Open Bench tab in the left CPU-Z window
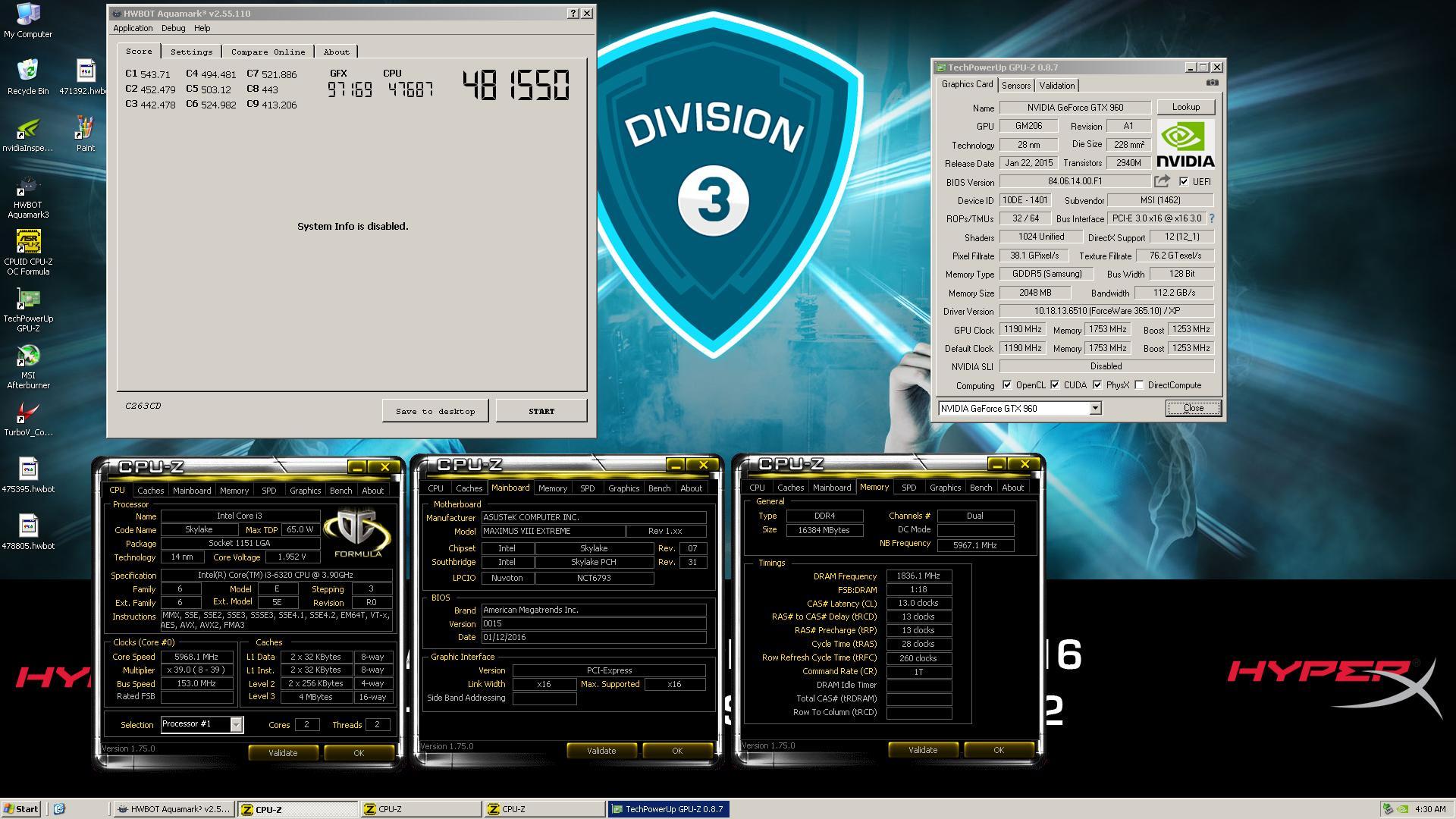This screenshot has width=1456, height=819. (340, 491)
